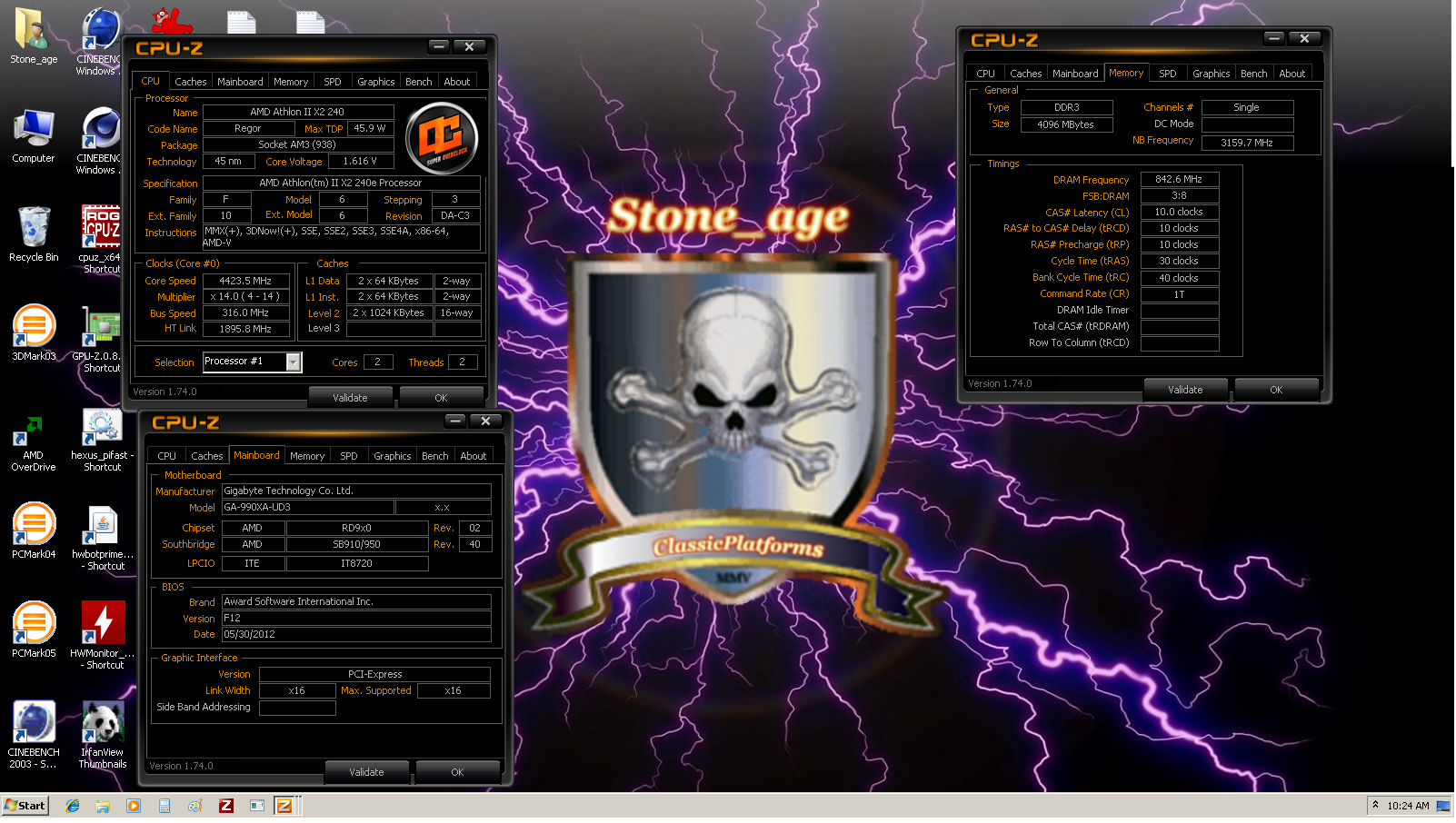Select Memory tab in the Mainboard window
The height and width of the screenshot is (823, 1456).
click(x=307, y=456)
